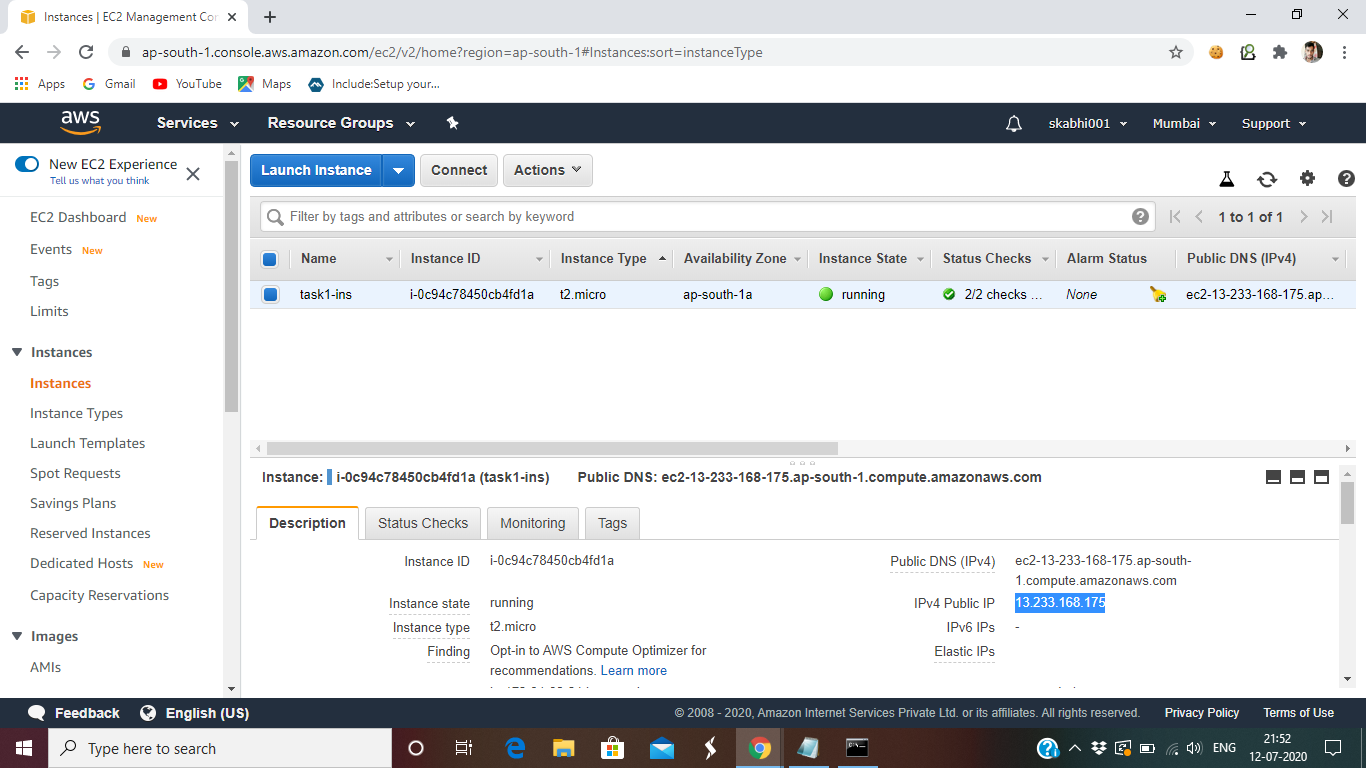Open the Actions dropdown

tap(548, 170)
